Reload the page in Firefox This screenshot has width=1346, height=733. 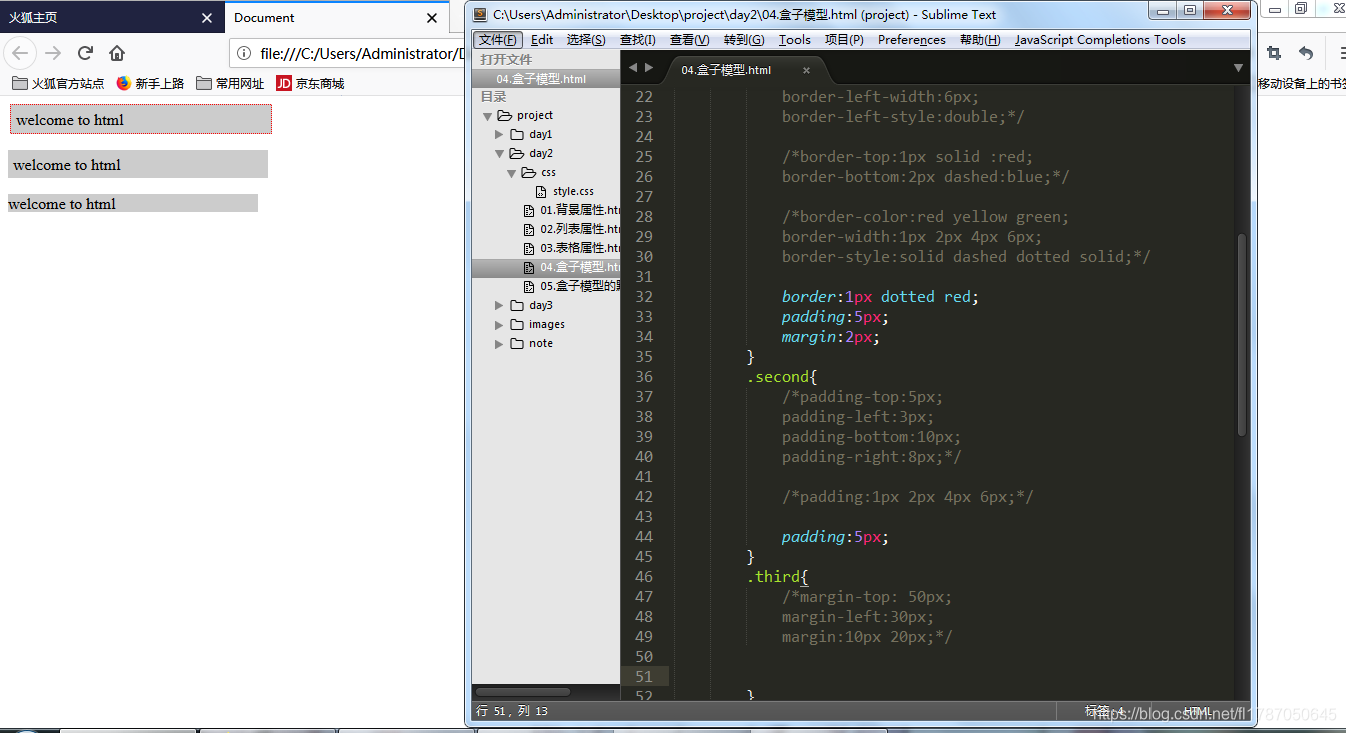pyautogui.click(x=85, y=53)
